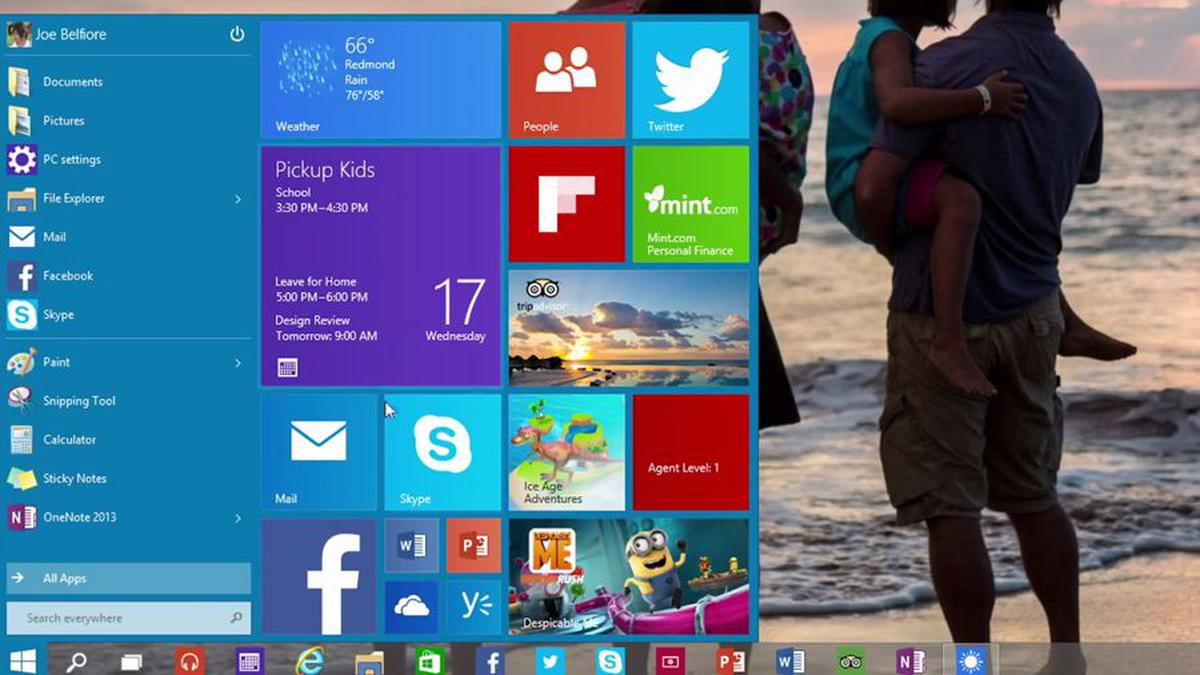This screenshot has height=675, width=1200.
Task: Launch Calculator from the Start menu
Action: [x=70, y=439]
